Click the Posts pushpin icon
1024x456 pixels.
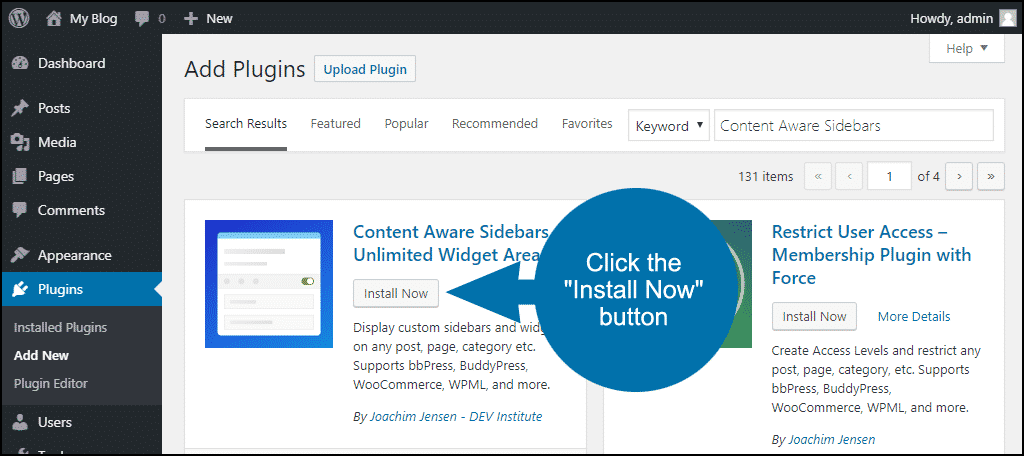tap(20, 108)
